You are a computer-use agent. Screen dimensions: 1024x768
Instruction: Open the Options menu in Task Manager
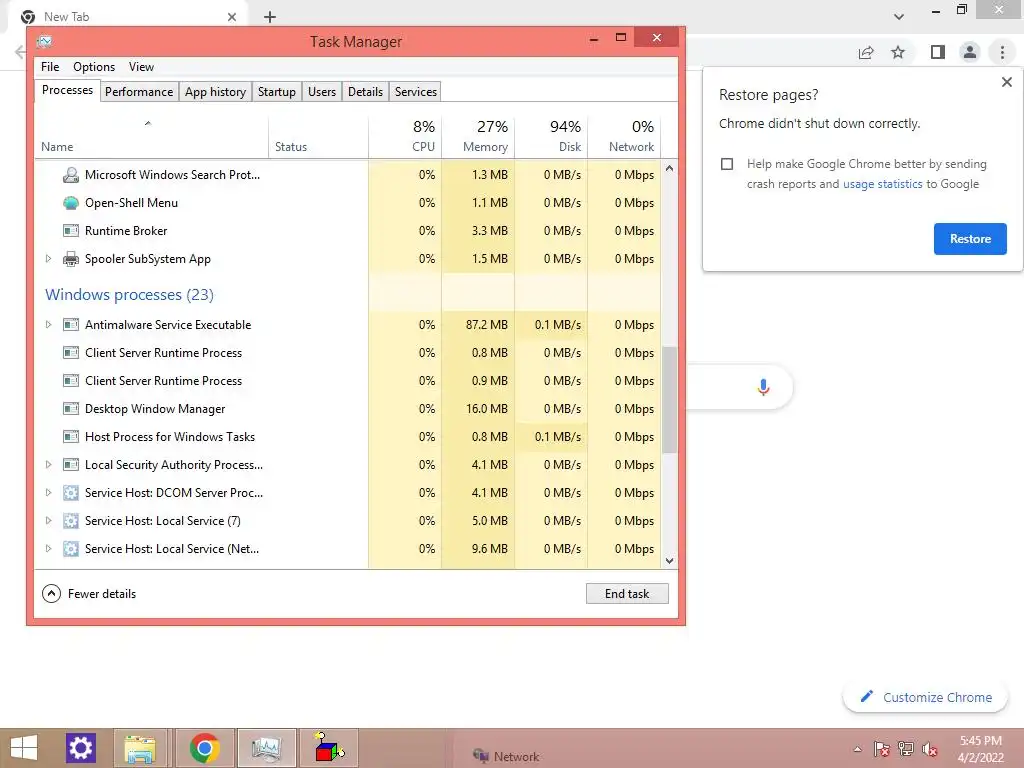point(94,67)
